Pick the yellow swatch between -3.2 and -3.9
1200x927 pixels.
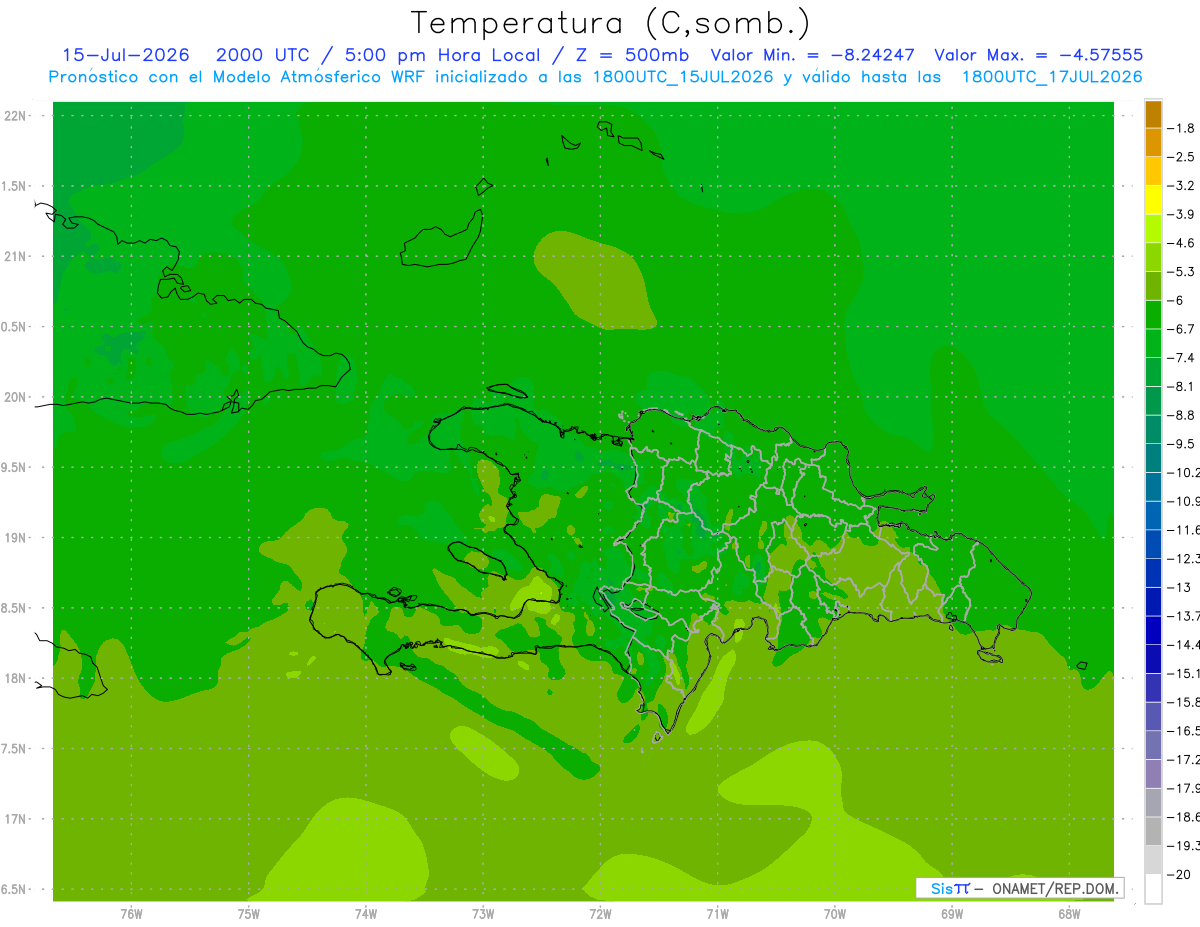point(1153,200)
